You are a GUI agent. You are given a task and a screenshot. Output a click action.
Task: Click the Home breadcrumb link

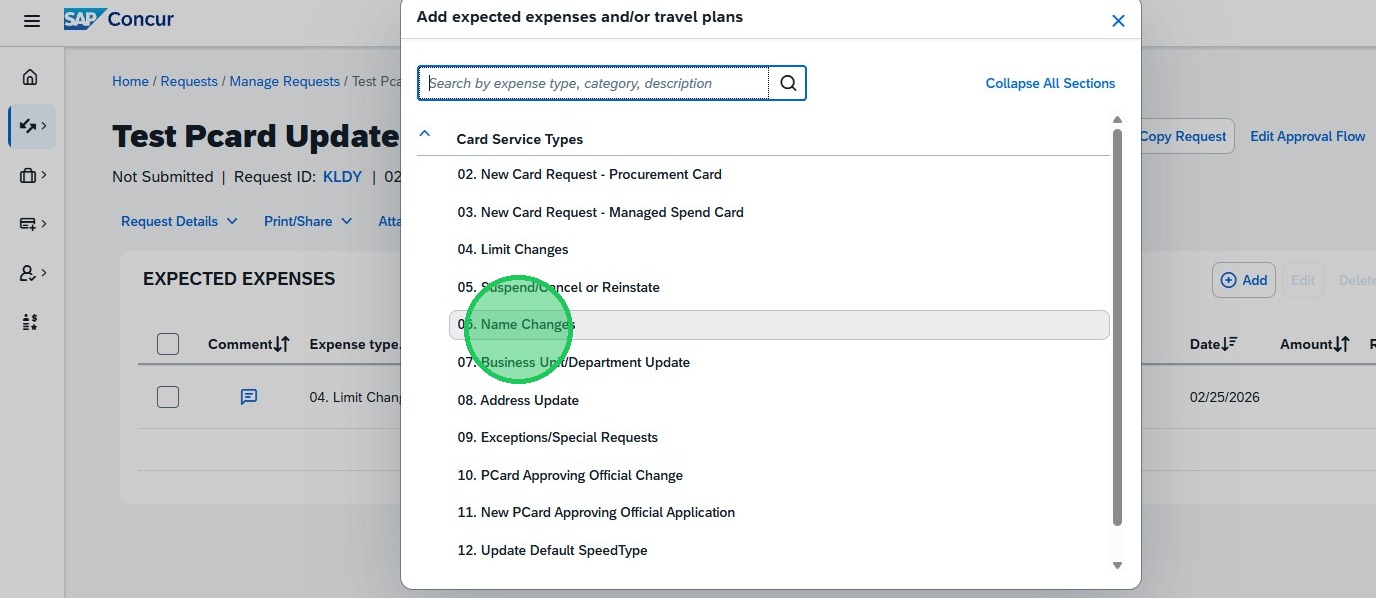click(x=130, y=81)
